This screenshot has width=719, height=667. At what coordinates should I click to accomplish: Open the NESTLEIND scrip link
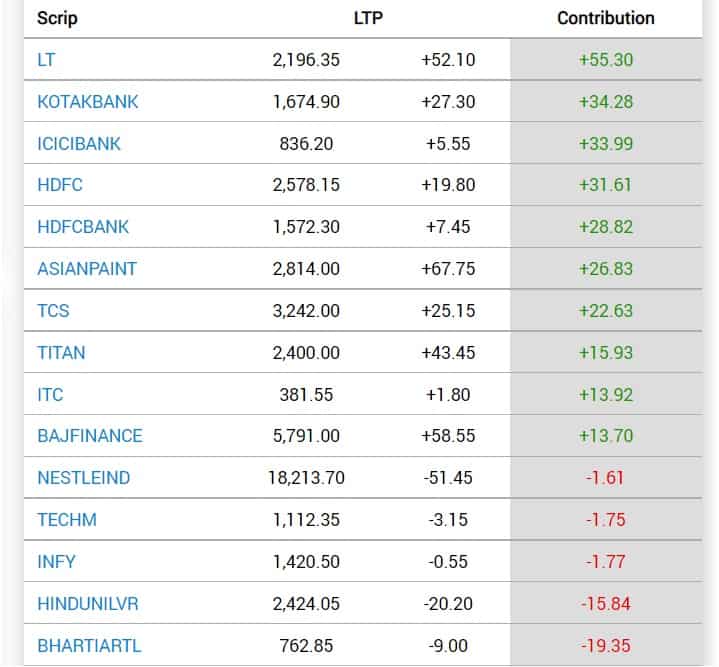click(x=84, y=478)
